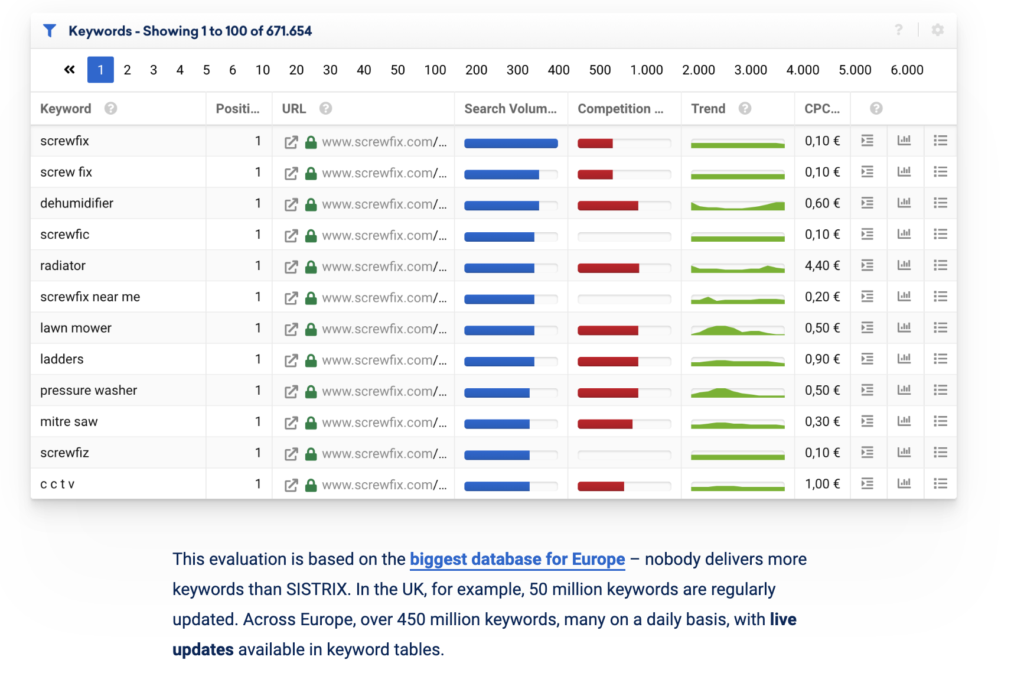Image resolution: width=1024 pixels, height=676 pixels.
Task: Go to page 2
Action: coord(127,70)
